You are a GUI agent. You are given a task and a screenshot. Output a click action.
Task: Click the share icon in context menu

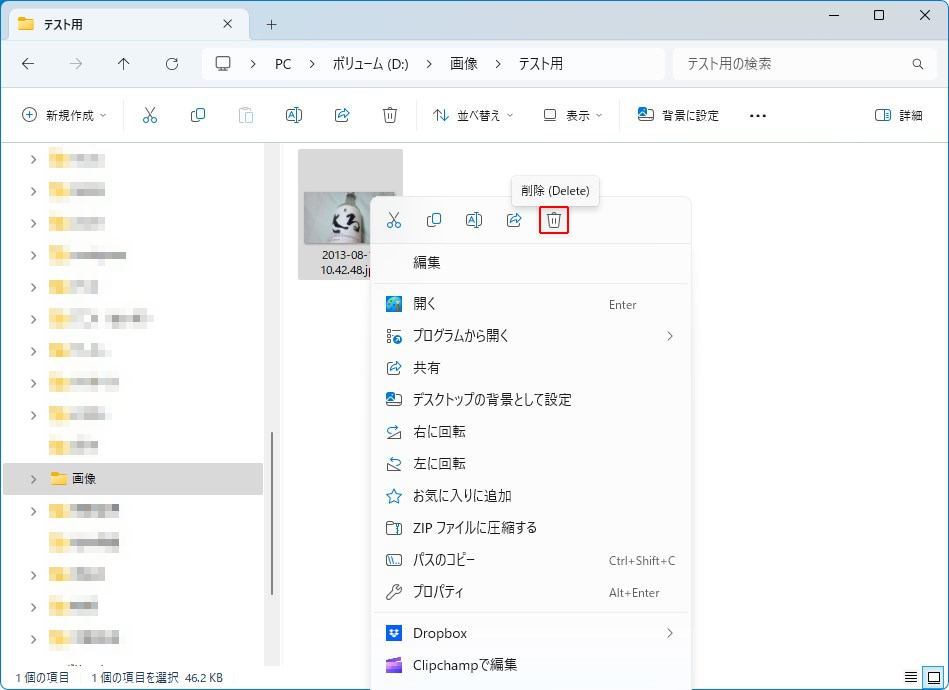(x=514, y=220)
